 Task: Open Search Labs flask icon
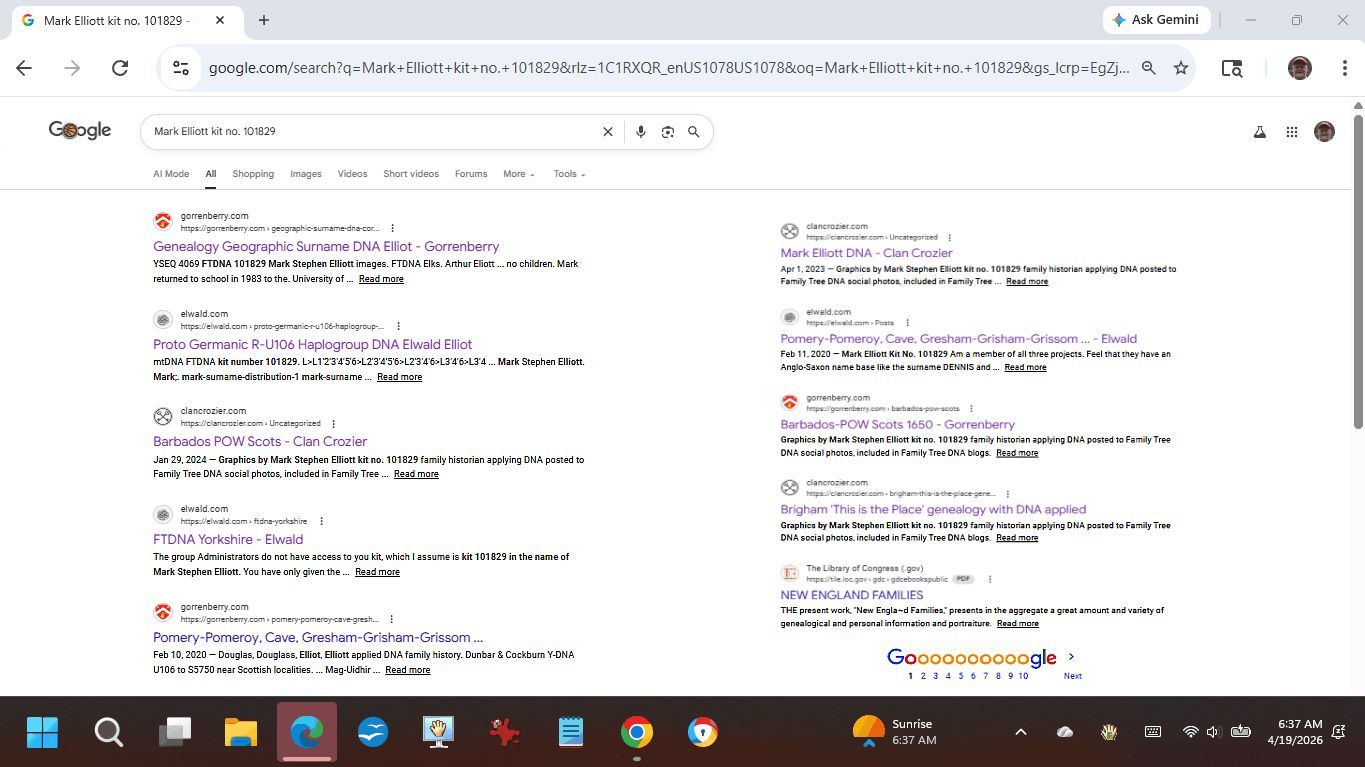pos(1260,132)
